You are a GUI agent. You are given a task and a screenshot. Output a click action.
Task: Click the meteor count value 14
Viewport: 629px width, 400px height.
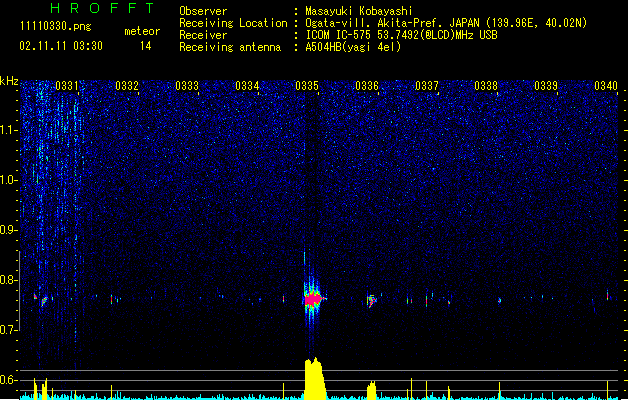pyautogui.click(x=145, y=46)
